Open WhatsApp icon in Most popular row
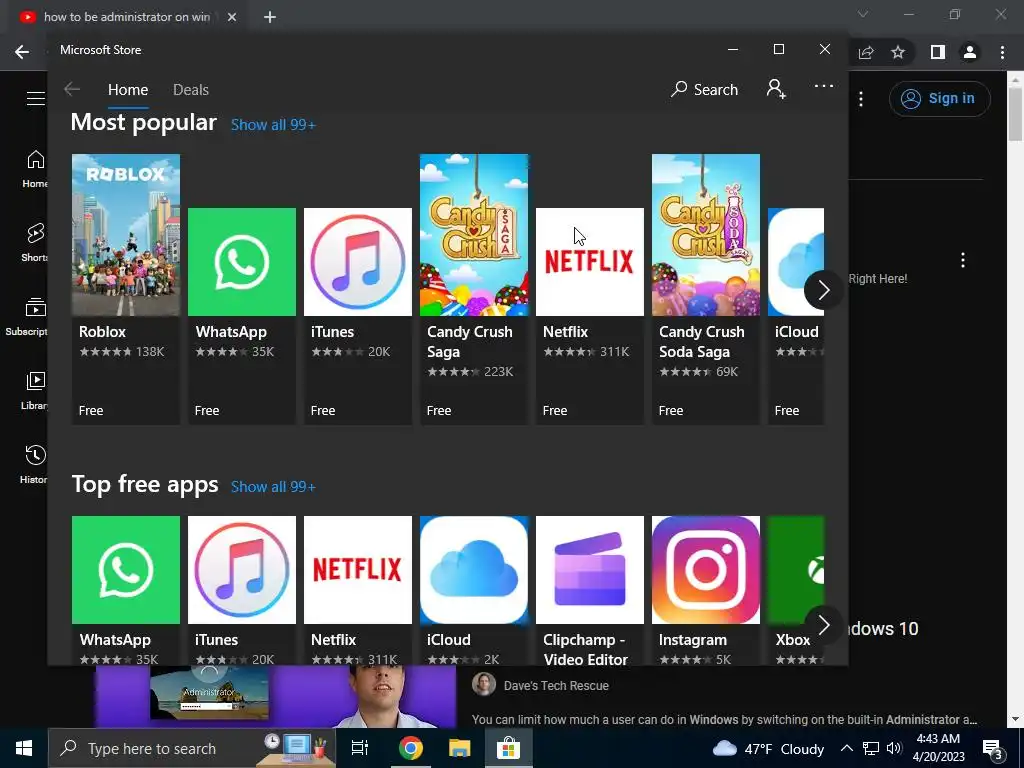The height and width of the screenshot is (768, 1024). pyautogui.click(x=242, y=262)
